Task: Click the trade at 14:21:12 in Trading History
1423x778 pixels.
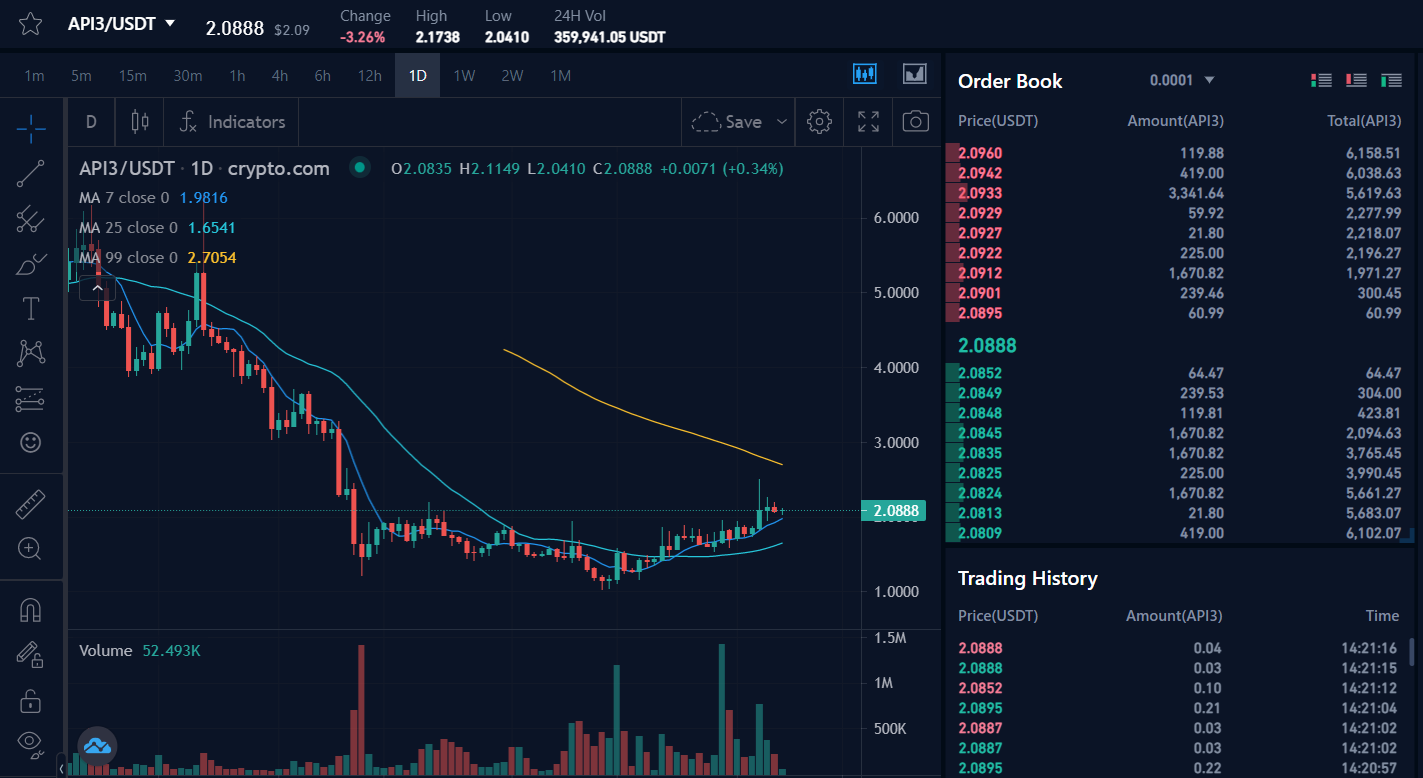Action: click(x=1180, y=688)
